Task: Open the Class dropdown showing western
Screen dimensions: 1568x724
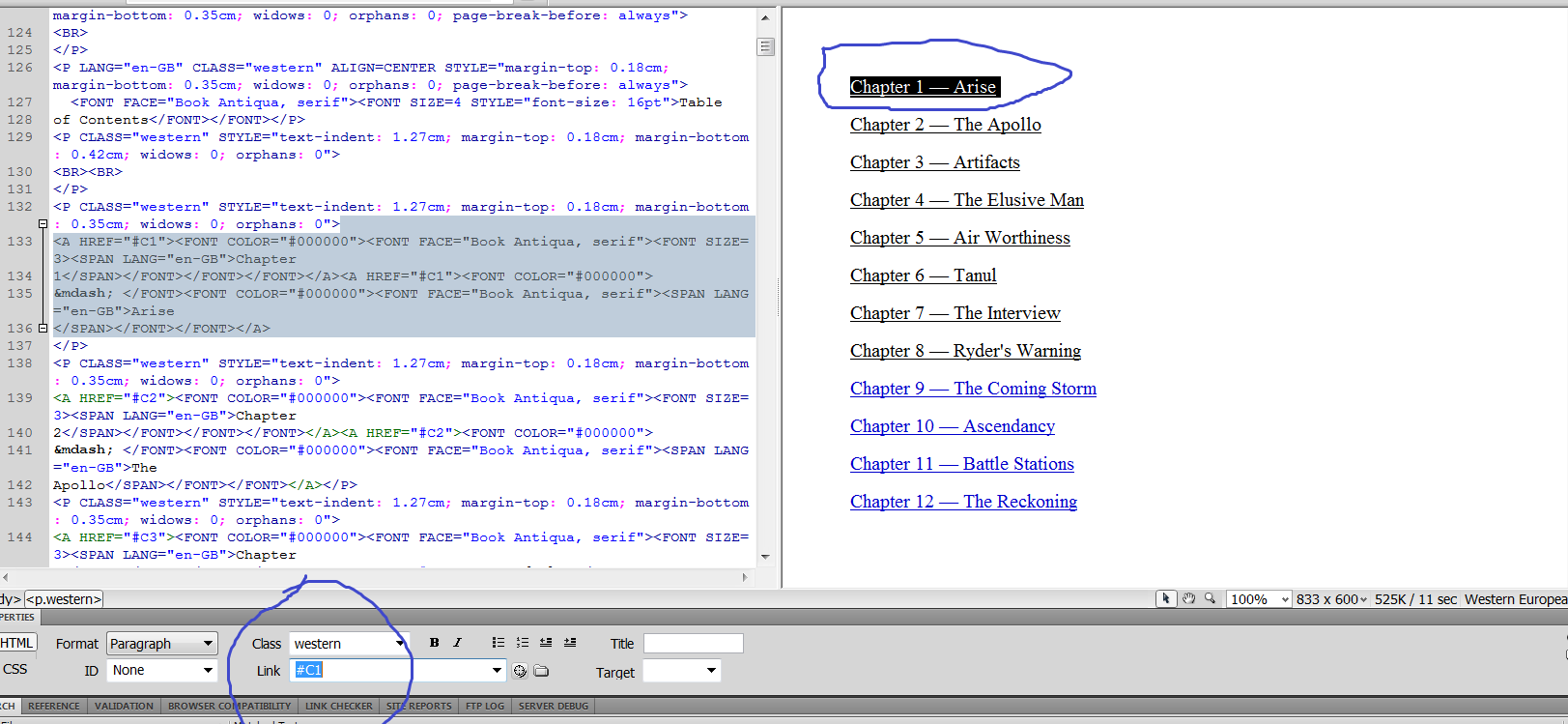Action: point(349,644)
